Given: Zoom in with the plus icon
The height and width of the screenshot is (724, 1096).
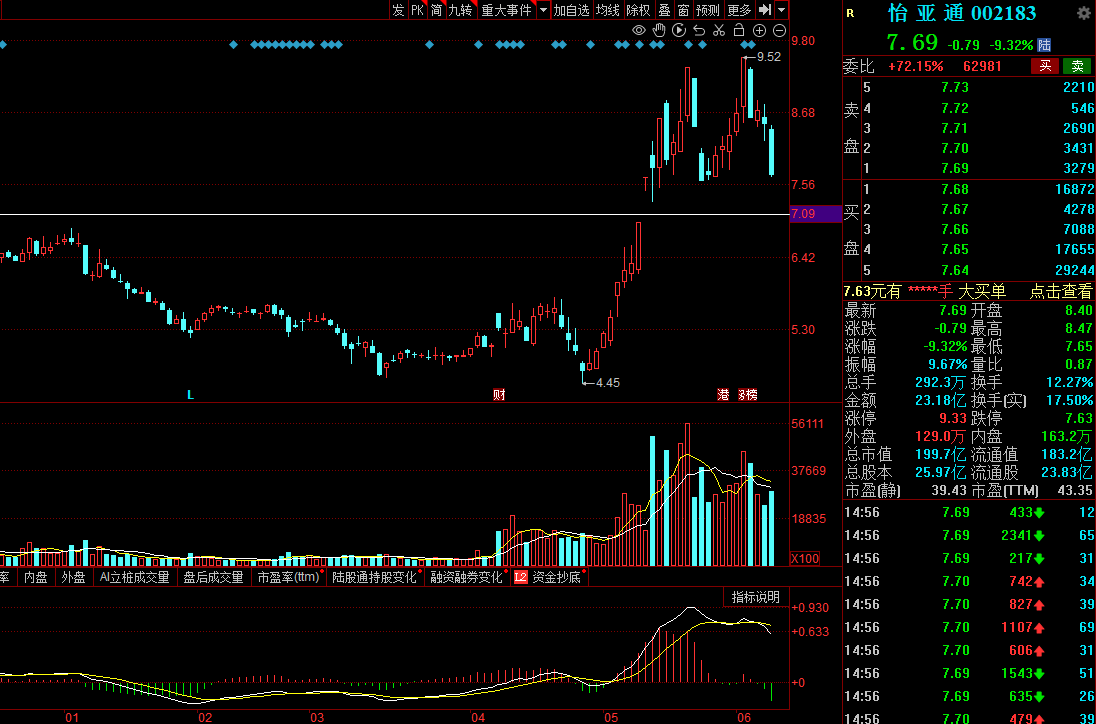Looking at the screenshot, I should pos(759,31).
